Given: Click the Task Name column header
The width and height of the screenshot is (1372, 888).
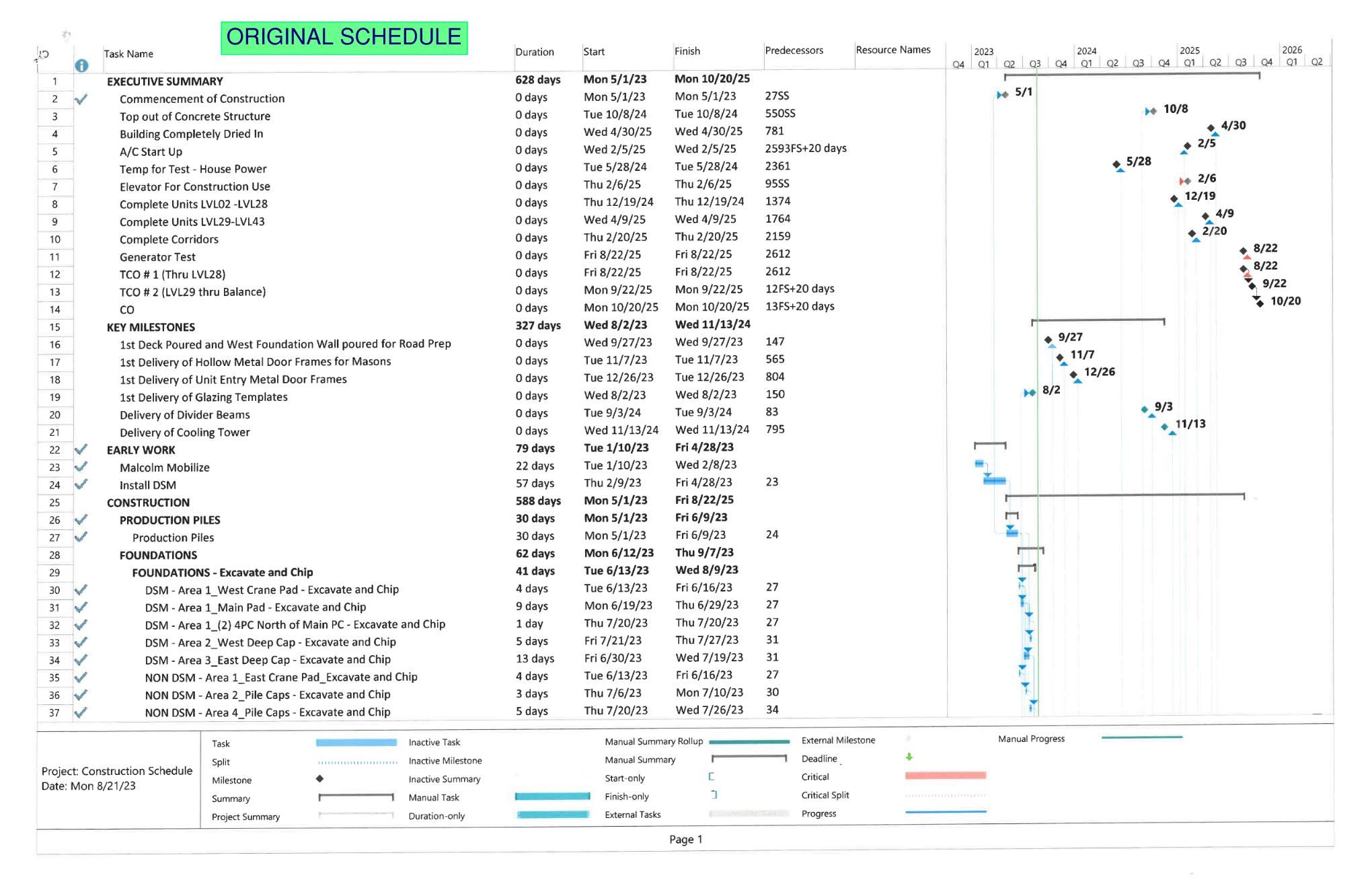Looking at the screenshot, I should [x=128, y=54].
